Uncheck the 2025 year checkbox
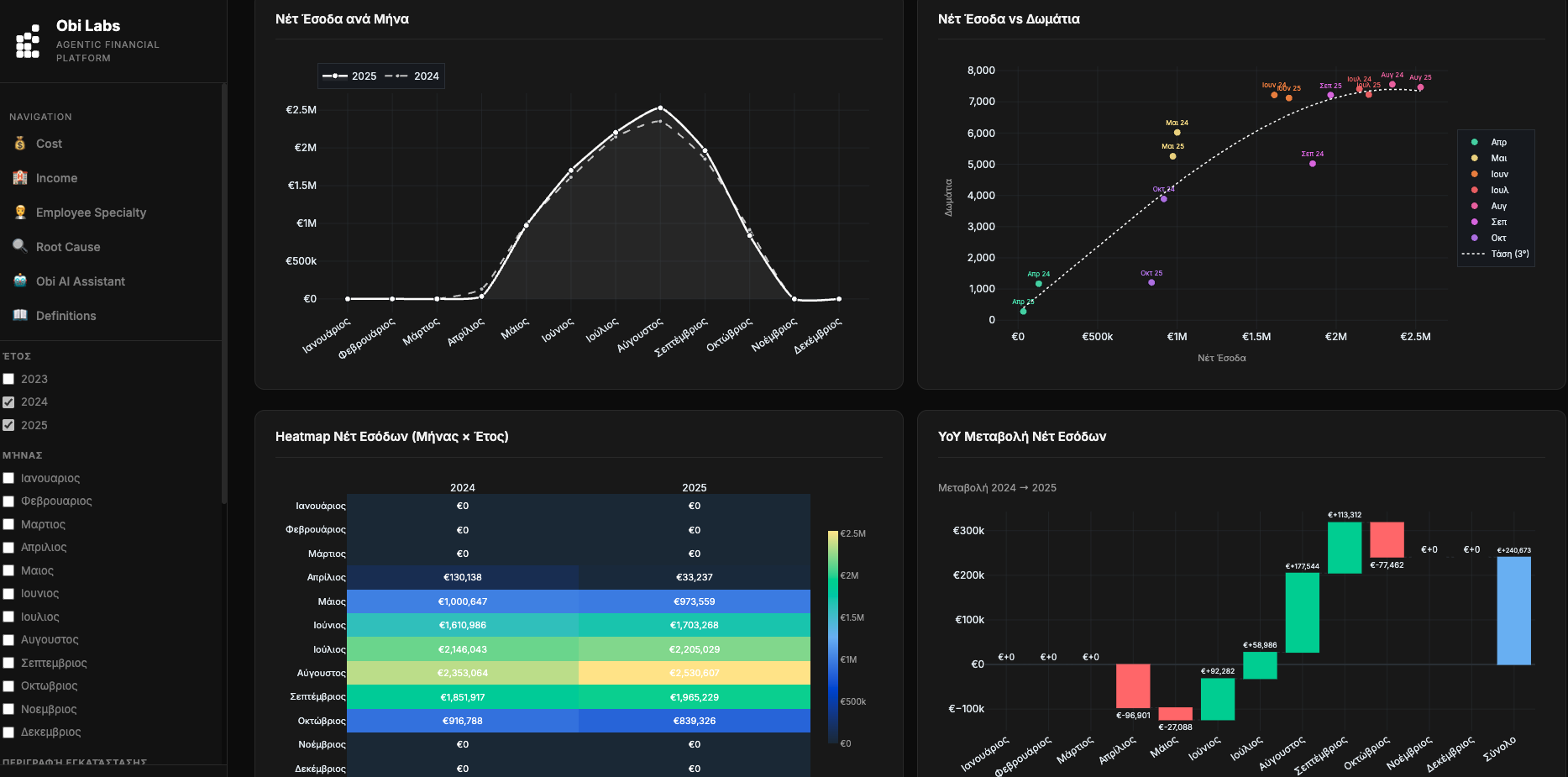The image size is (1568, 777). [8, 425]
